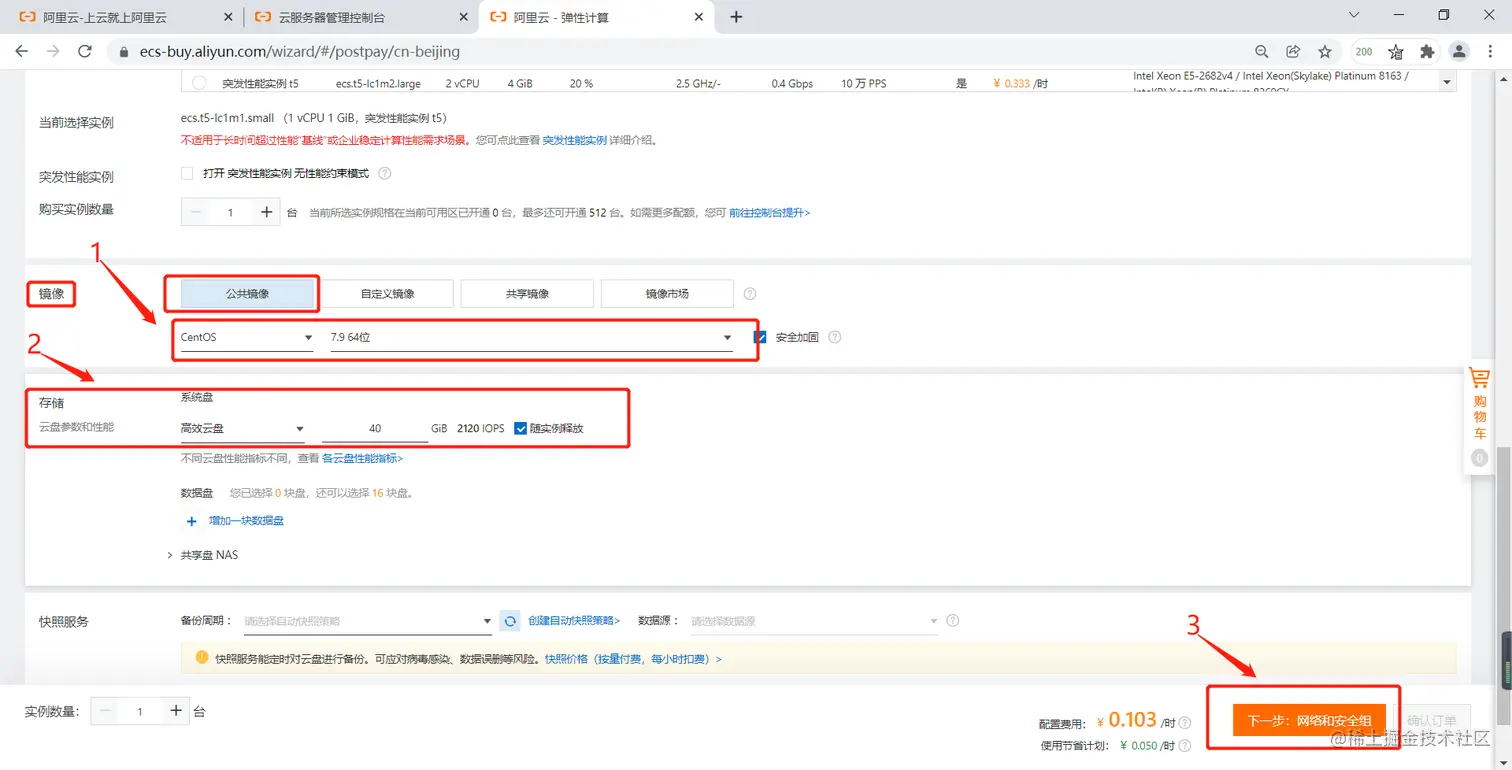Open the 7.9 64位 version dropdown
The height and width of the screenshot is (770, 1512).
coord(531,338)
